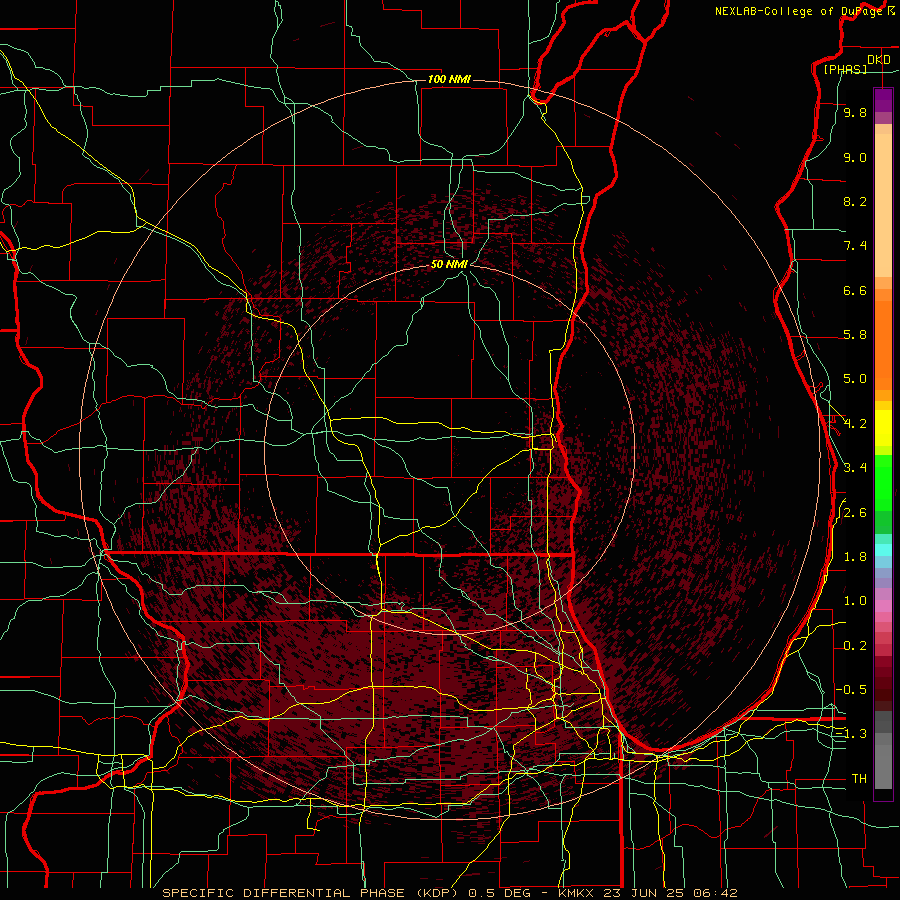The height and width of the screenshot is (900, 900).
Task: Click the 8.2 scale value
Action: [x=855, y=201]
